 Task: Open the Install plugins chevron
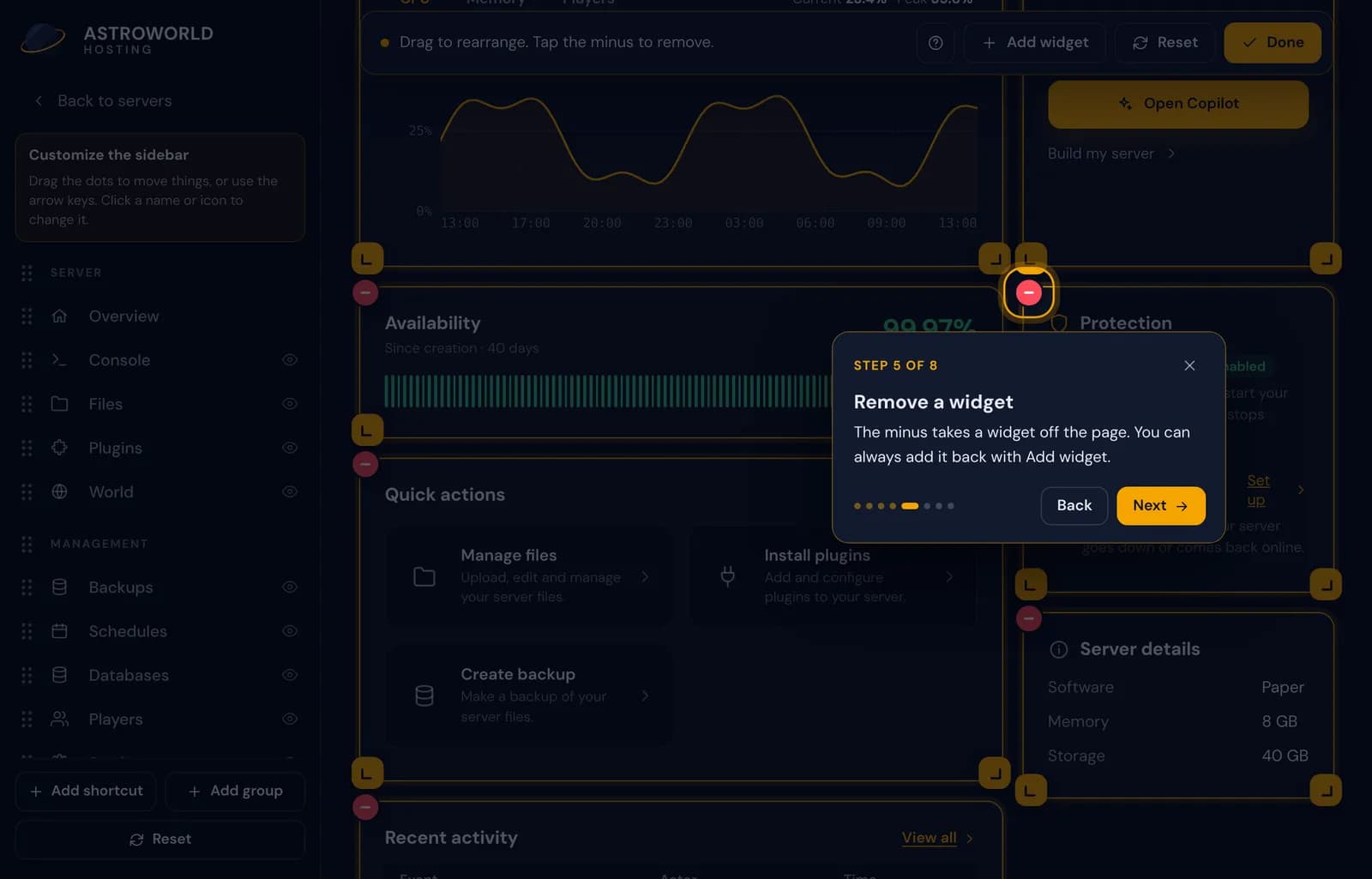948,576
